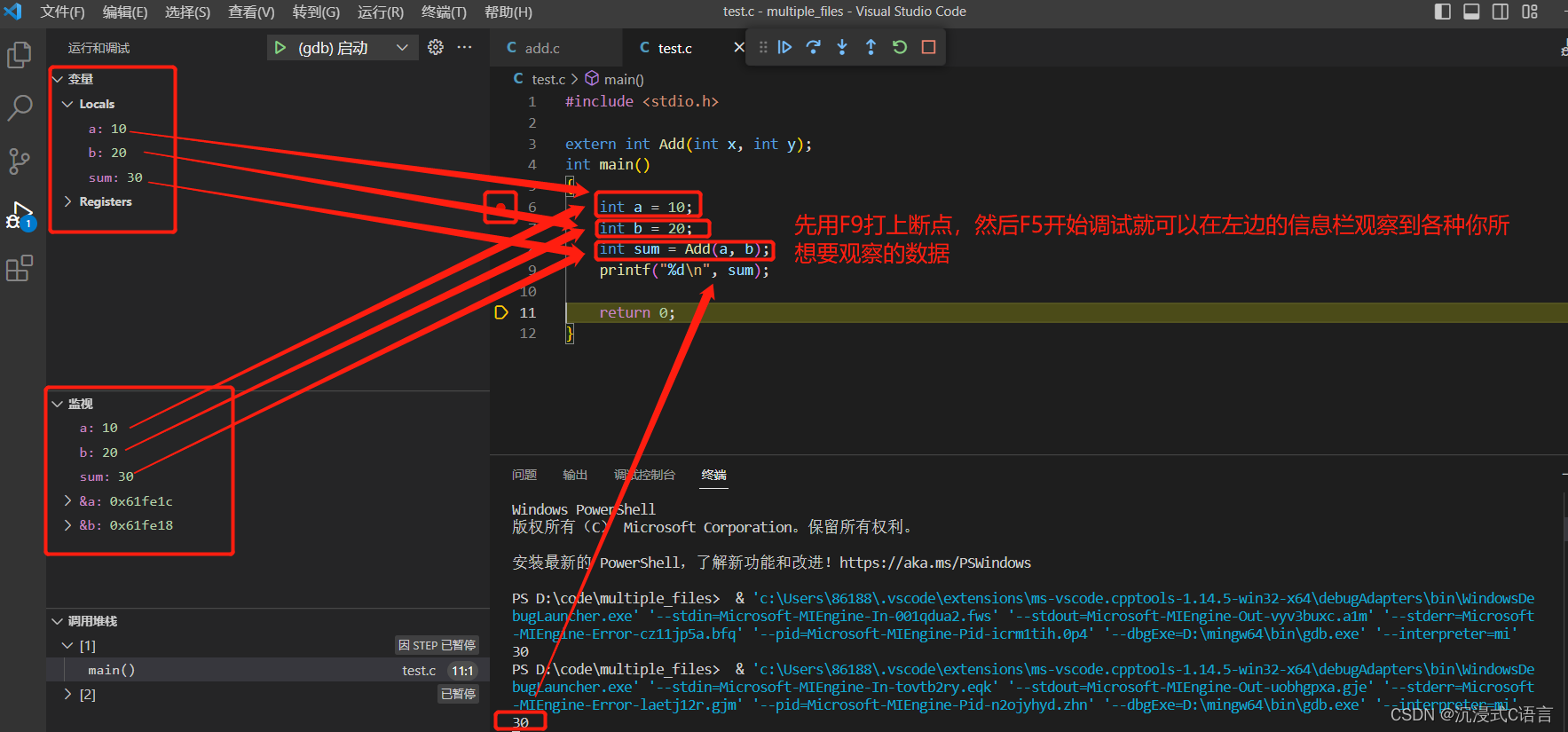Switch to the 调试控制台 panel tab
This screenshot has height=732, width=1568.
coord(644,475)
